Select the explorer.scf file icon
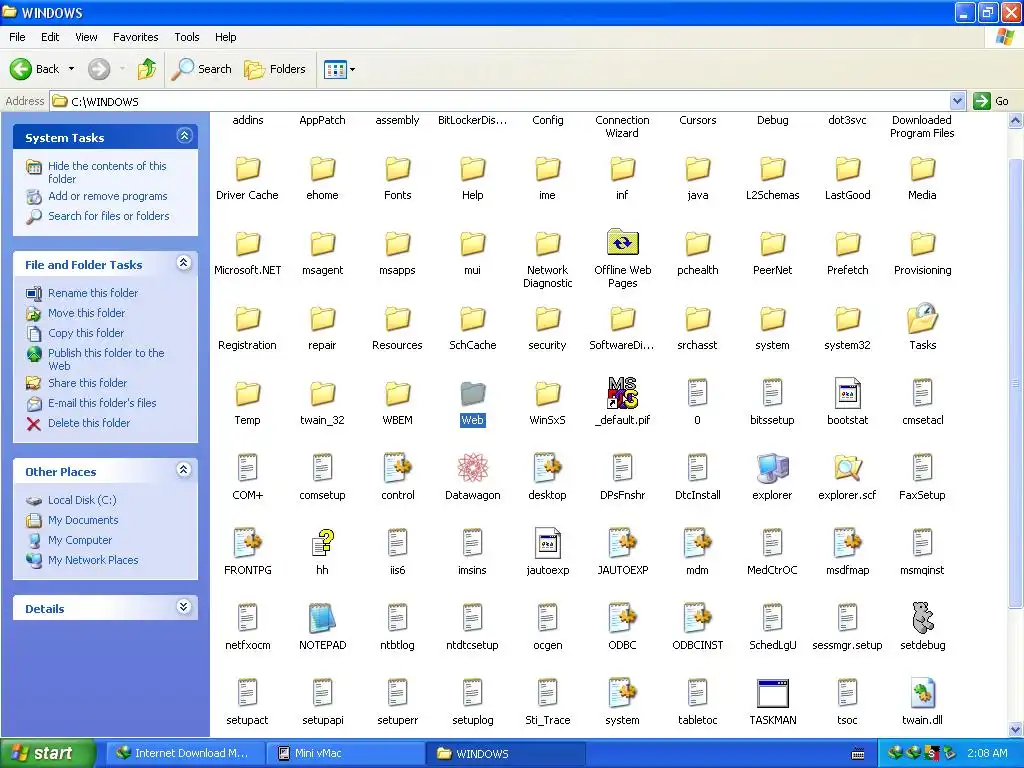 (847, 468)
